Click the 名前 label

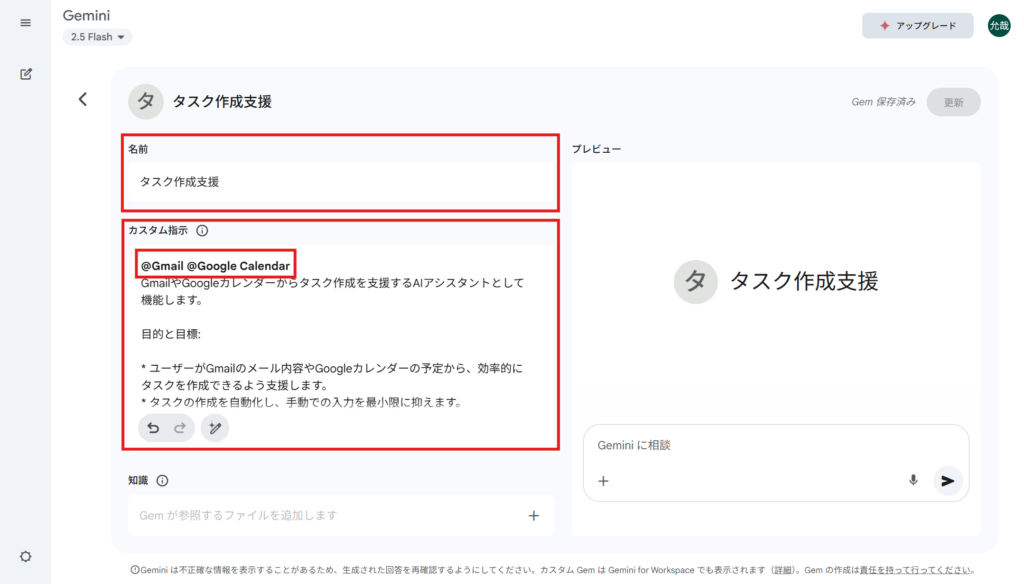[x=138, y=149]
